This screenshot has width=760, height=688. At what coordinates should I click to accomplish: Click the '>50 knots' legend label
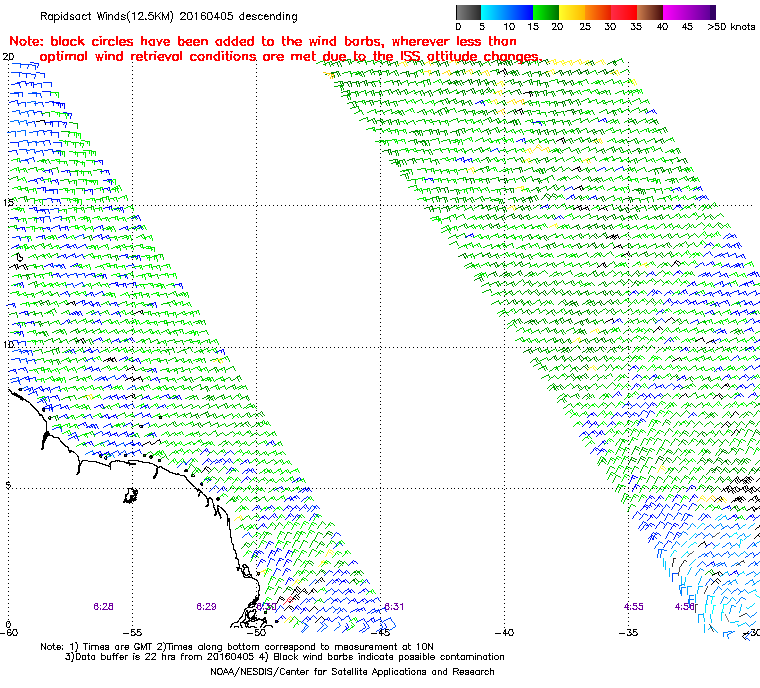[731, 27]
